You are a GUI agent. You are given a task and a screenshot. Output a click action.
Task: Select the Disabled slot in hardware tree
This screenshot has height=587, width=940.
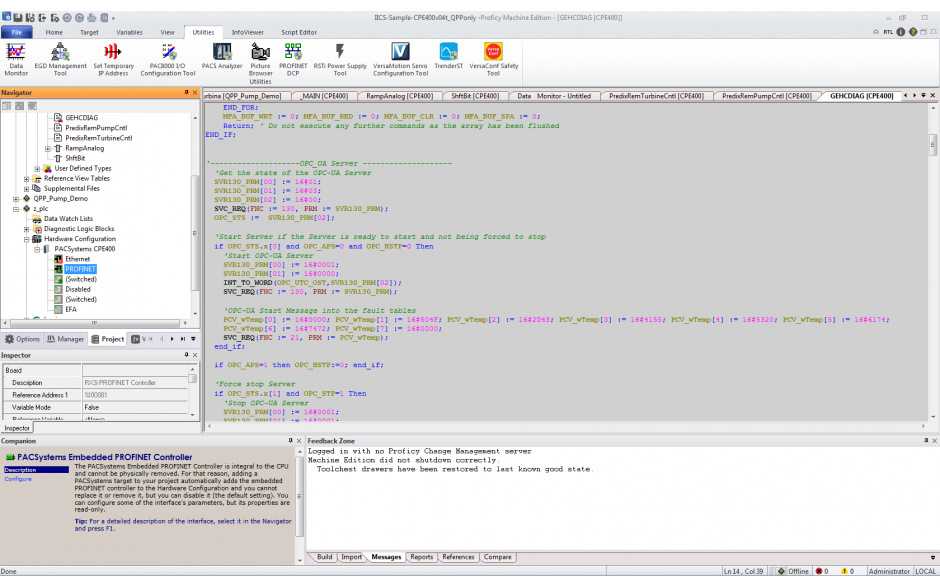pyautogui.click(x=78, y=289)
